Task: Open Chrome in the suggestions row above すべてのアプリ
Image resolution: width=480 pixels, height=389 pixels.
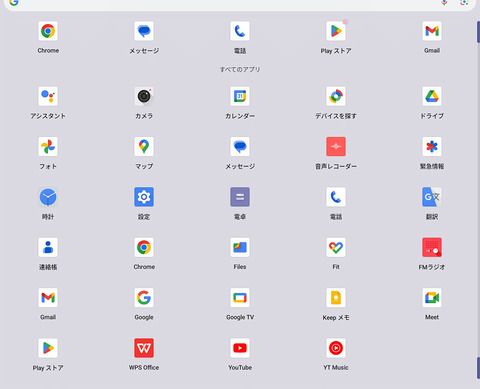Action: coord(48,31)
